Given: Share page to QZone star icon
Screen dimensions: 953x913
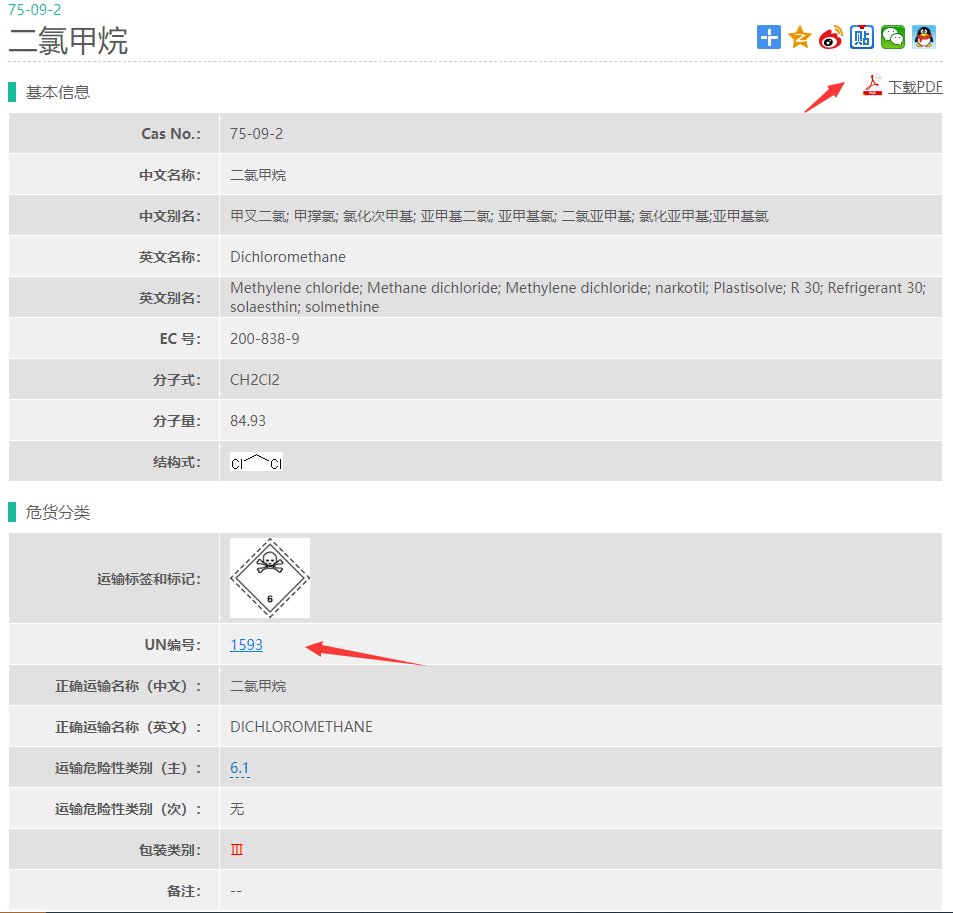Looking at the screenshot, I should point(800,37).
